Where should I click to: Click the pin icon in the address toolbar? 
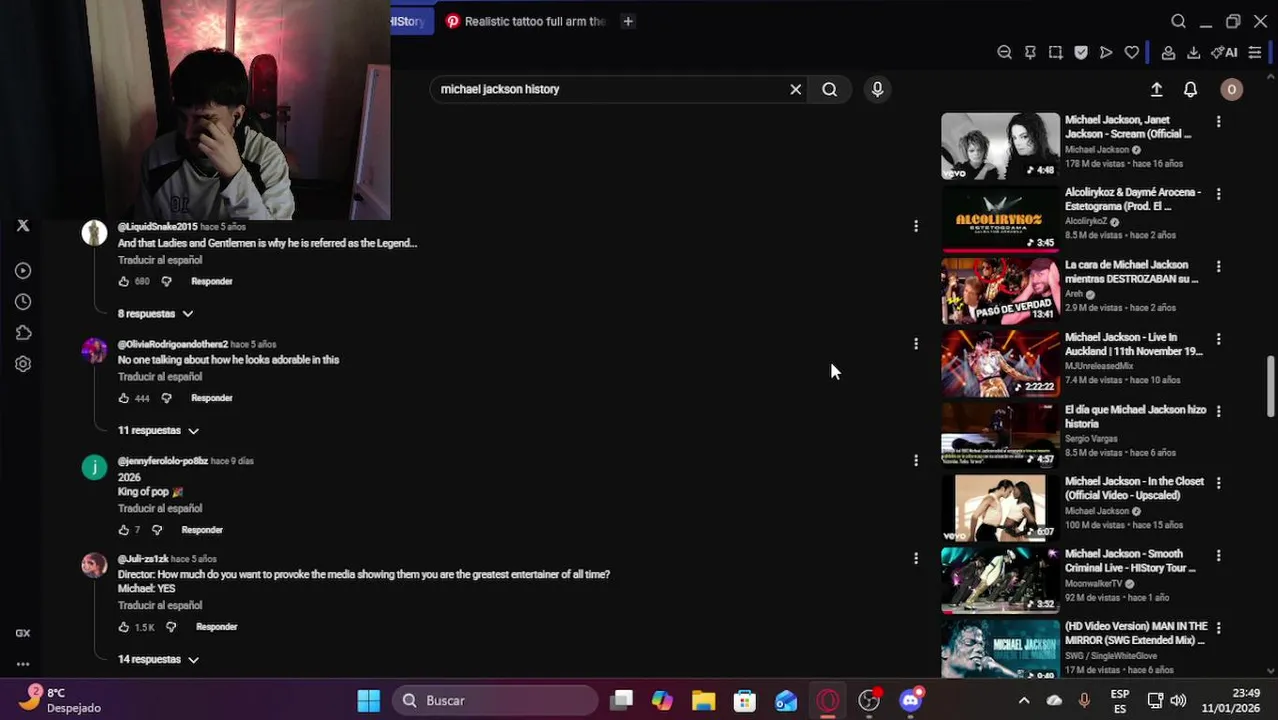tap(1030, 52)
